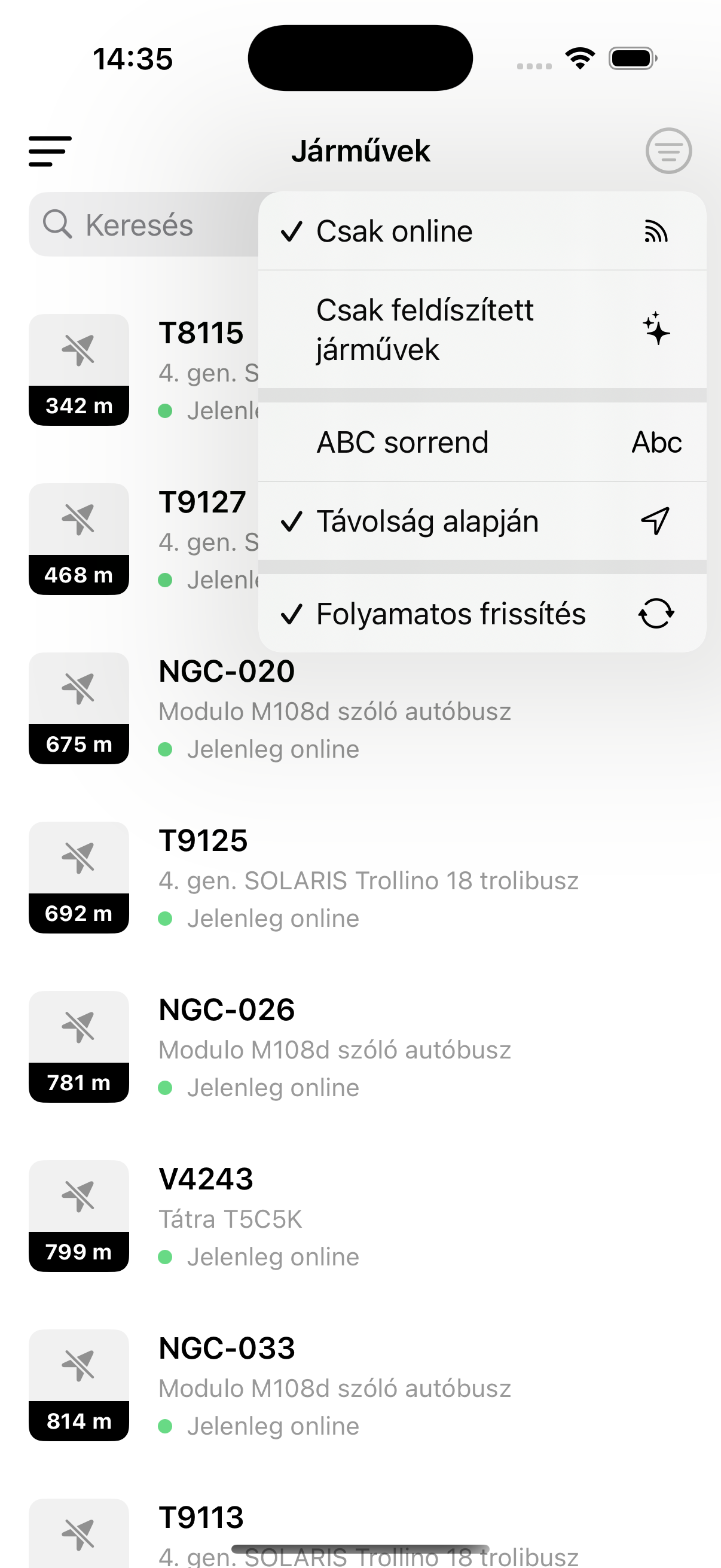Click the RSS-style online signal icon

click(x=656, y=232)
